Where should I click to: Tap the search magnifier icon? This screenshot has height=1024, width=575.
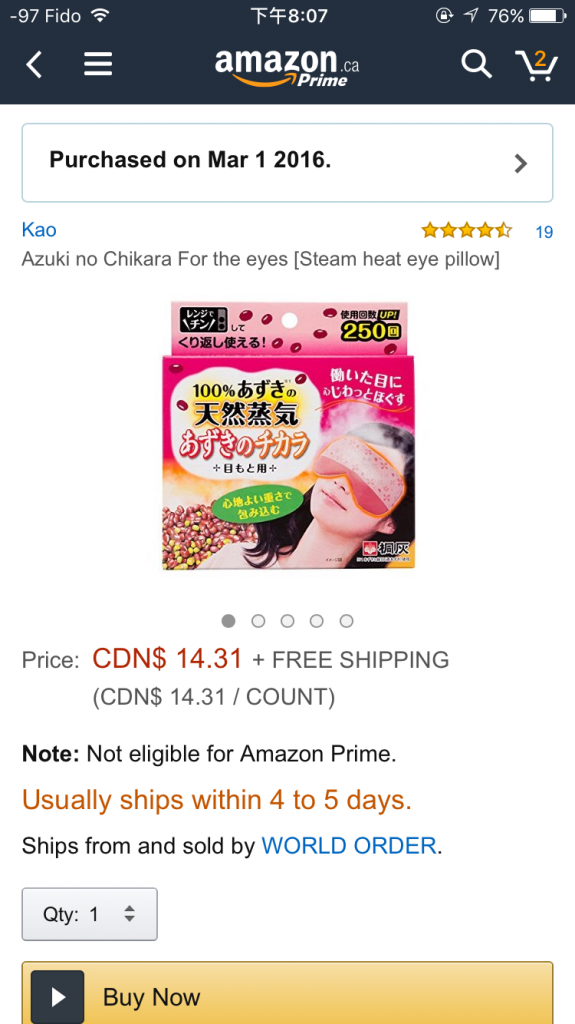(476, 64)
